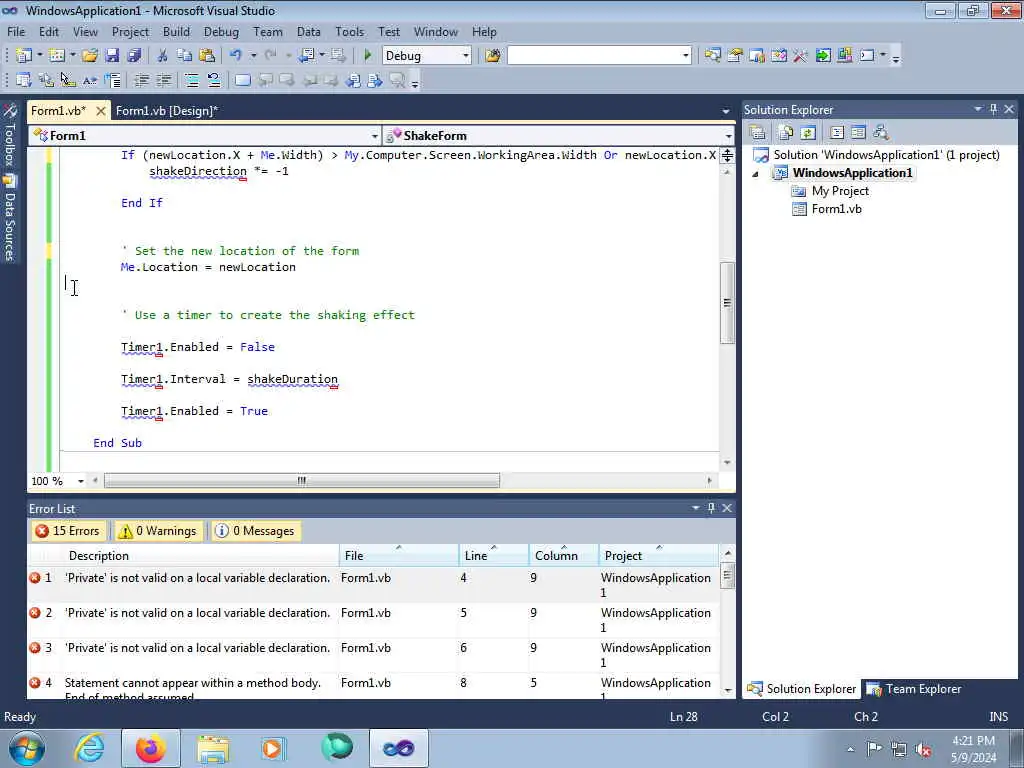Sort errors by the Line column header
This screenshot has height=768, width=1024.
pyautogui.click(x=493, y=556)
